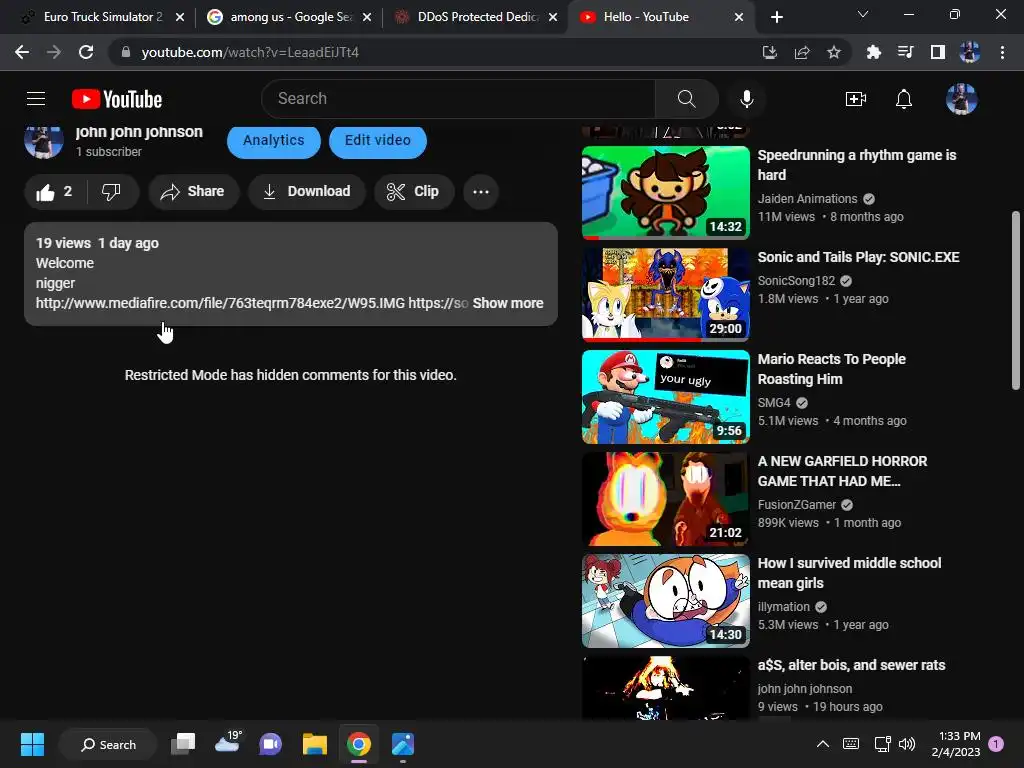Open volume speaker tray icon
1024x768 pixels.
906,744
